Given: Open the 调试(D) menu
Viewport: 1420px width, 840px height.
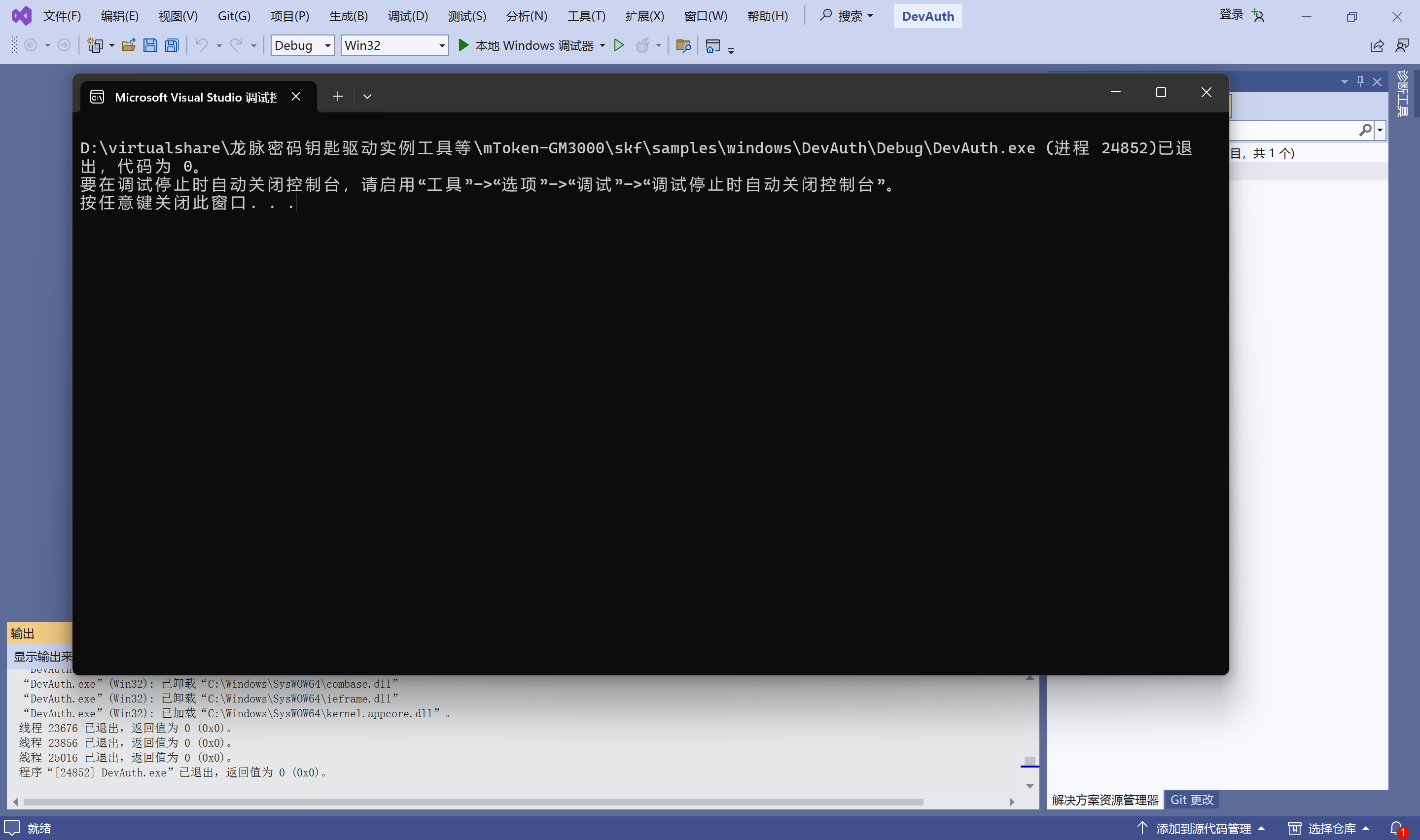Looking at the screenshot, I should [407, 16].
